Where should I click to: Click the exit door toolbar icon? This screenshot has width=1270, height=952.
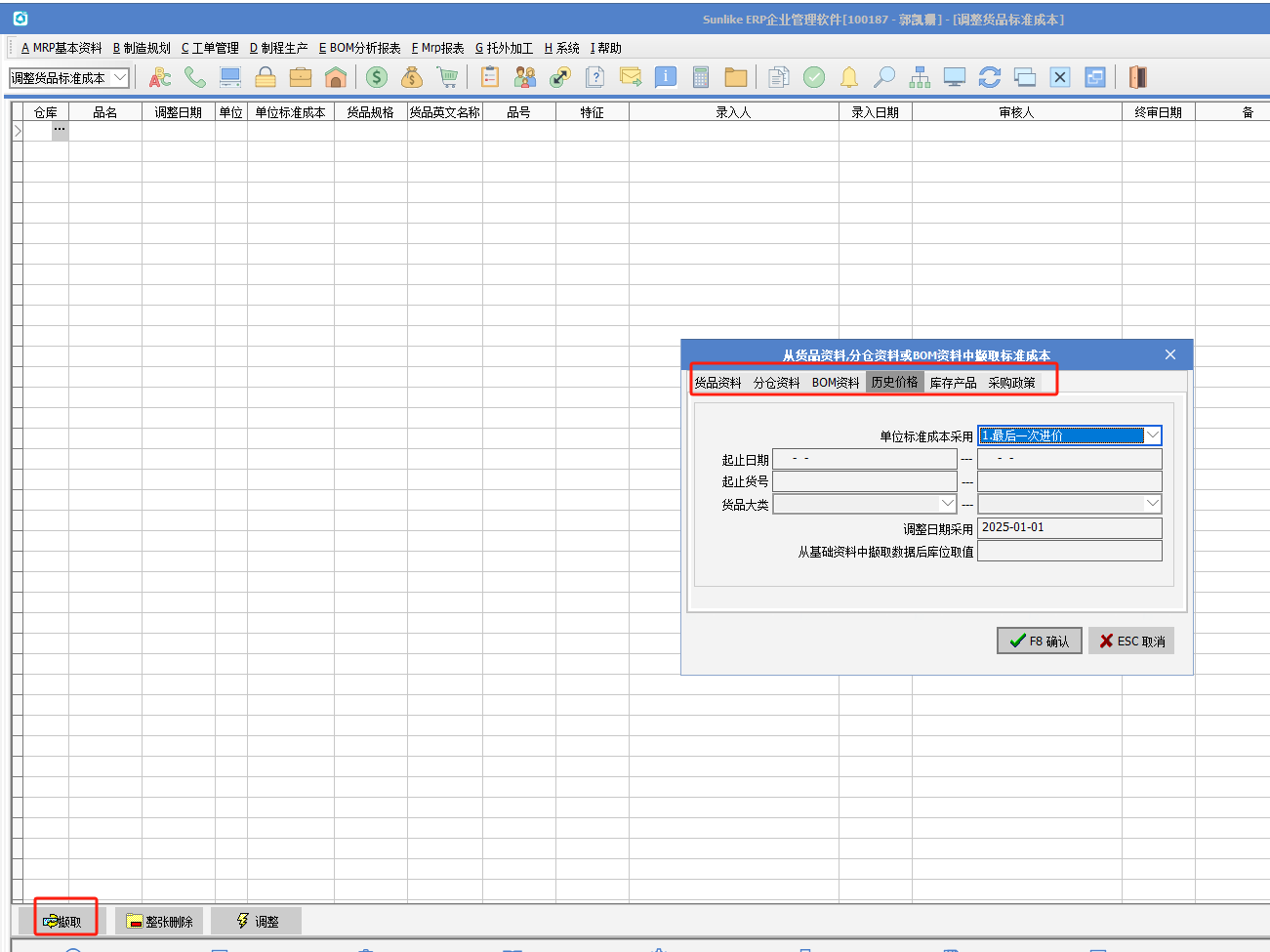[1137, 77]
